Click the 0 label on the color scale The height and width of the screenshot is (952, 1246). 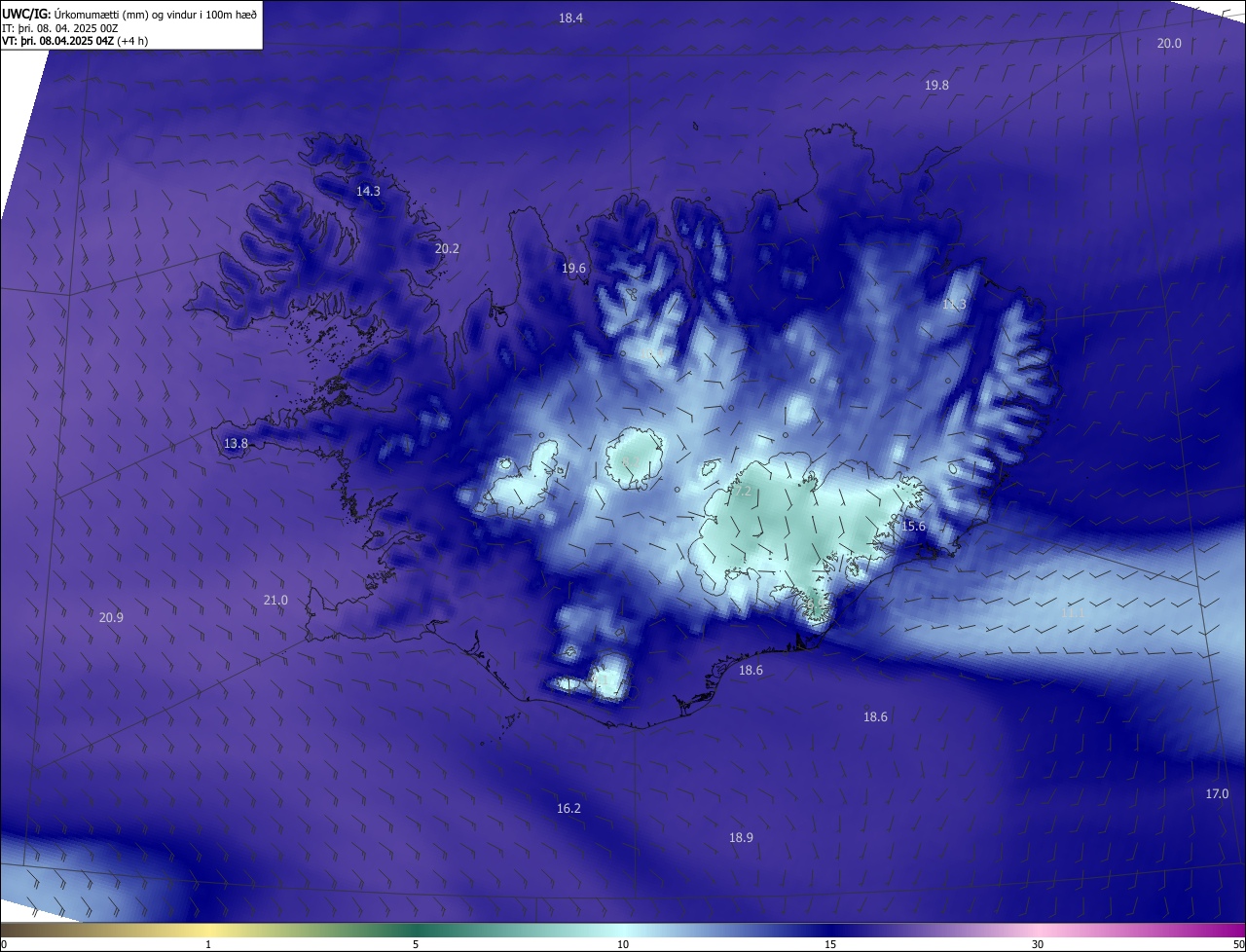(x=4, y=944)
